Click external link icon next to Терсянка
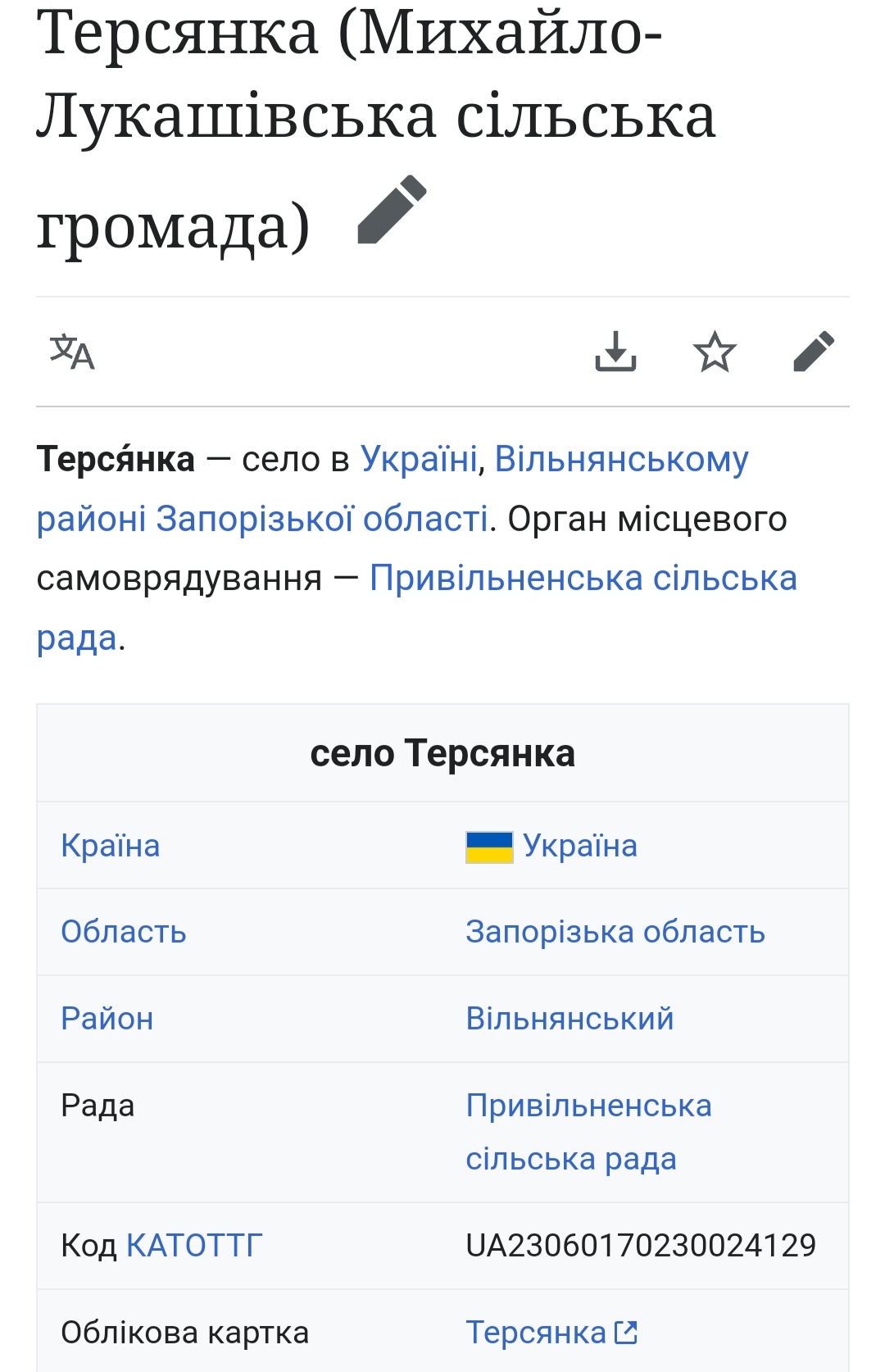 click(626, 1333)
